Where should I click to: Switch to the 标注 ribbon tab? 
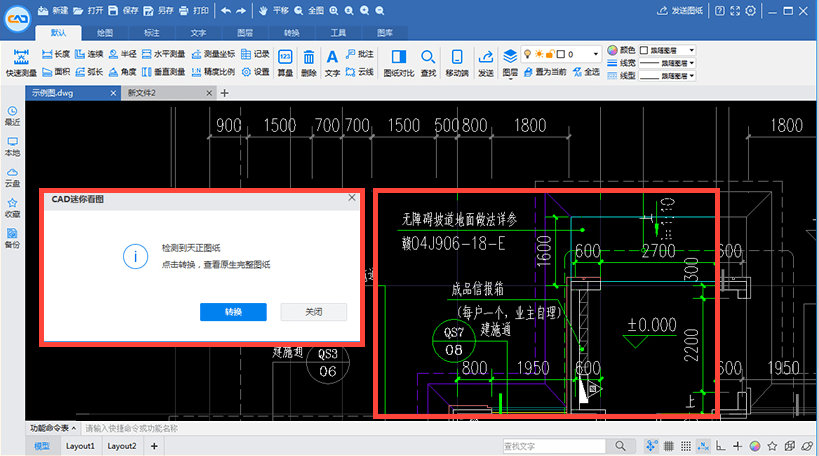(151, 33)
